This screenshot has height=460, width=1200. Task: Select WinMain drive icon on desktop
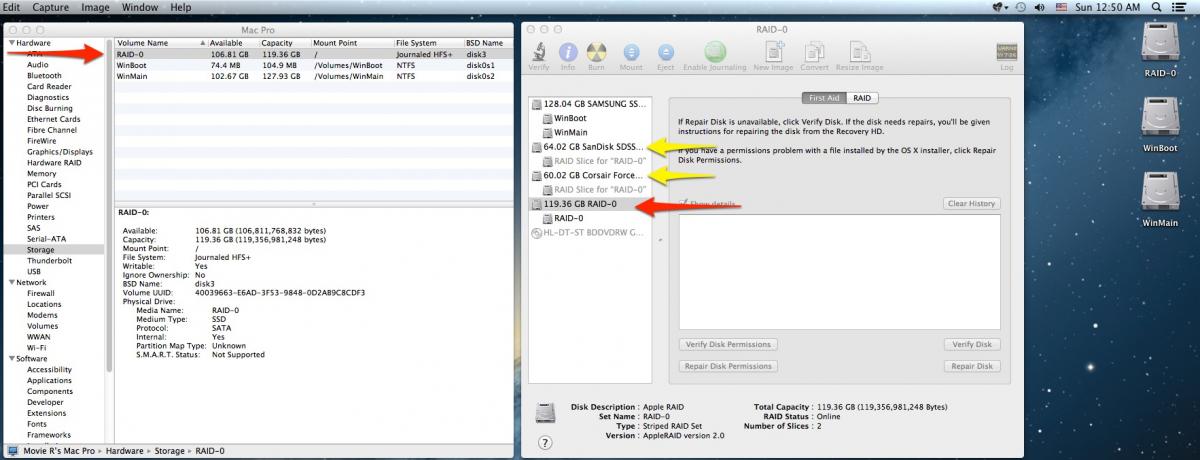pos(1159,195)
